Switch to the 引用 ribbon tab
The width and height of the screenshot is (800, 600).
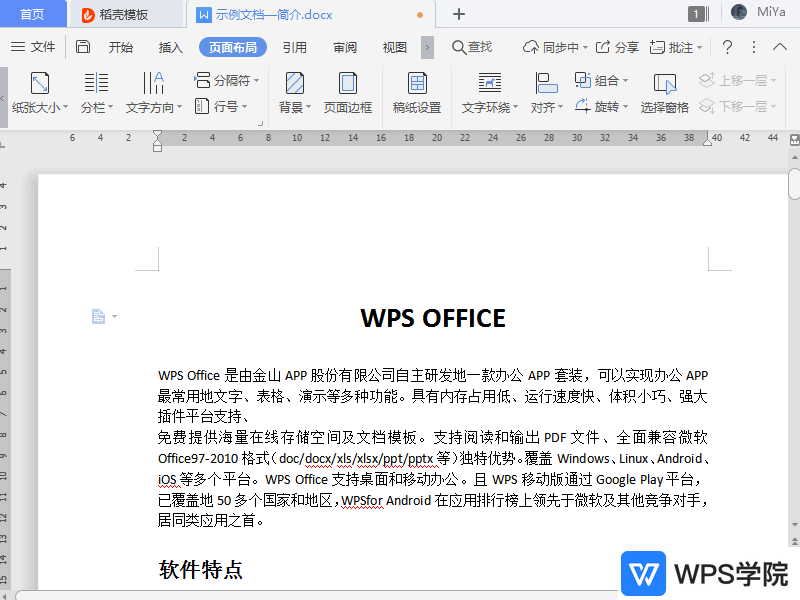(x=295, y=46)
